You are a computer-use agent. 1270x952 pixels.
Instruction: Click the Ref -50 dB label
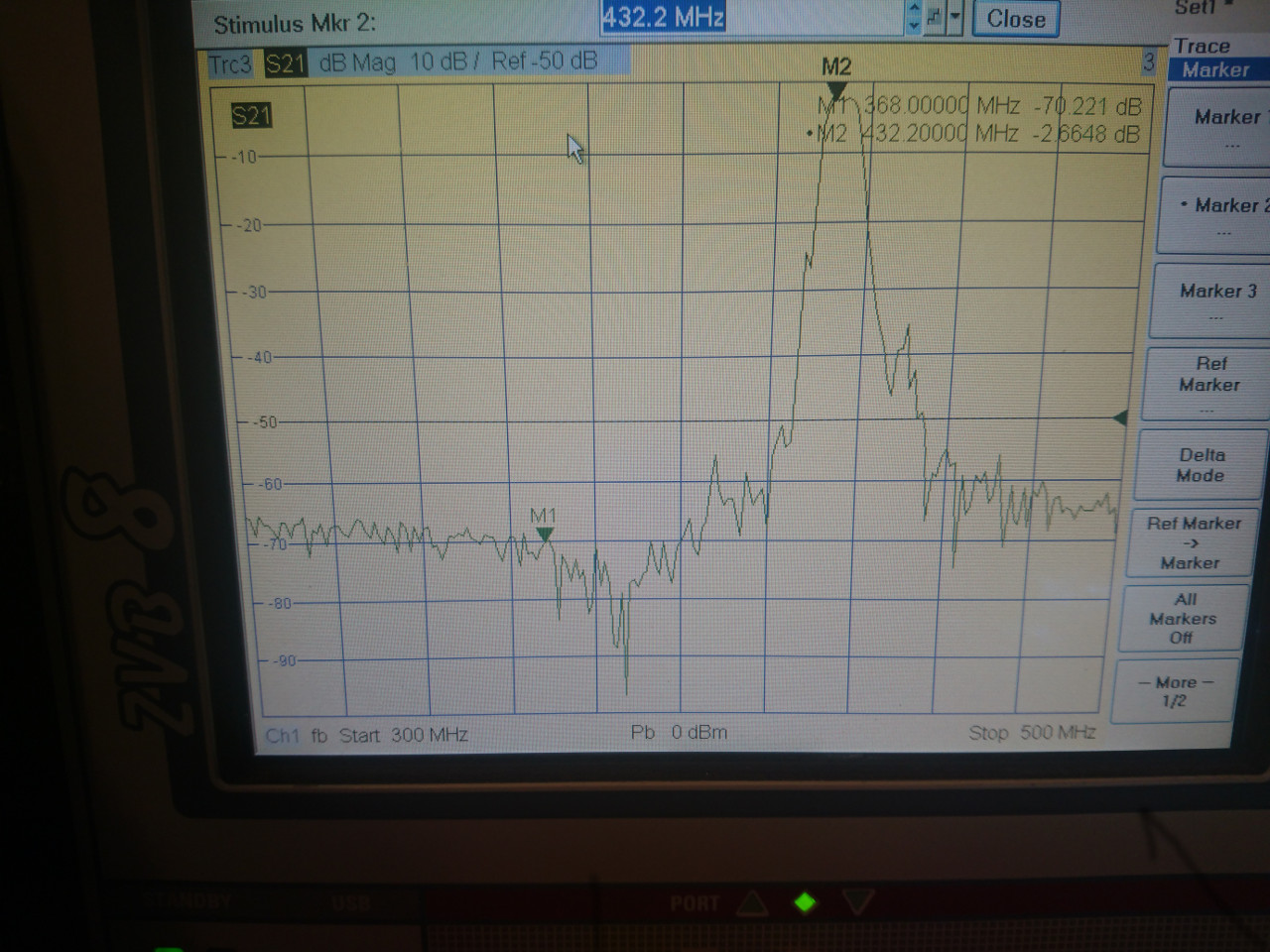(x=545, y=60)
